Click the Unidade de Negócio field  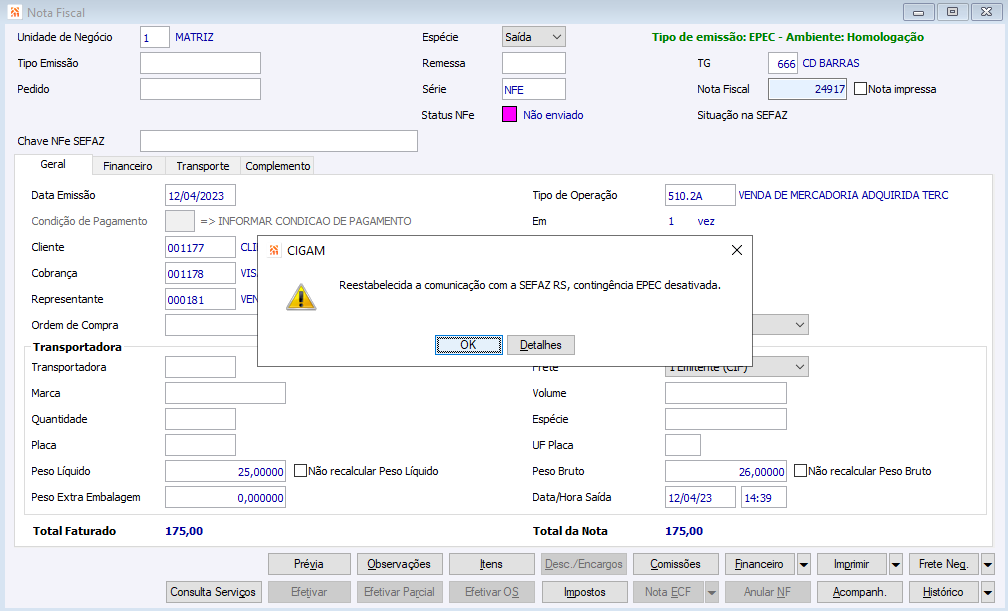click(154, 37)
